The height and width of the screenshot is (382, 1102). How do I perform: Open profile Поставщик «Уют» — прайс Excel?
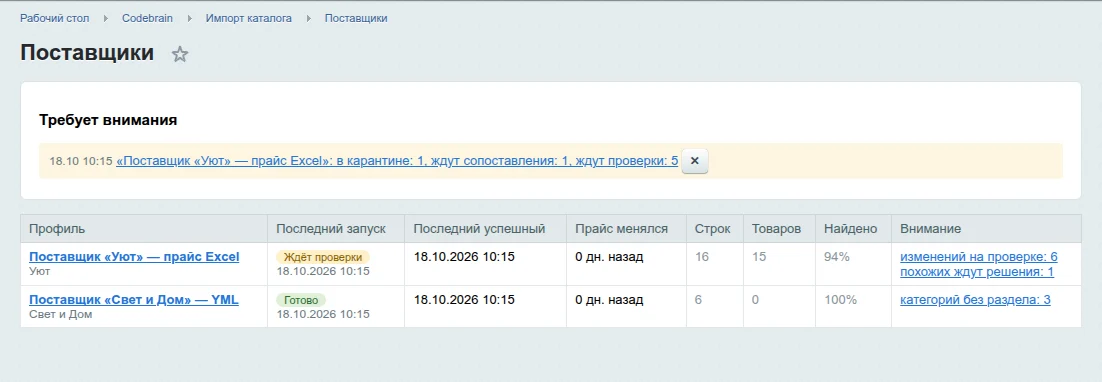pos(134,257)
